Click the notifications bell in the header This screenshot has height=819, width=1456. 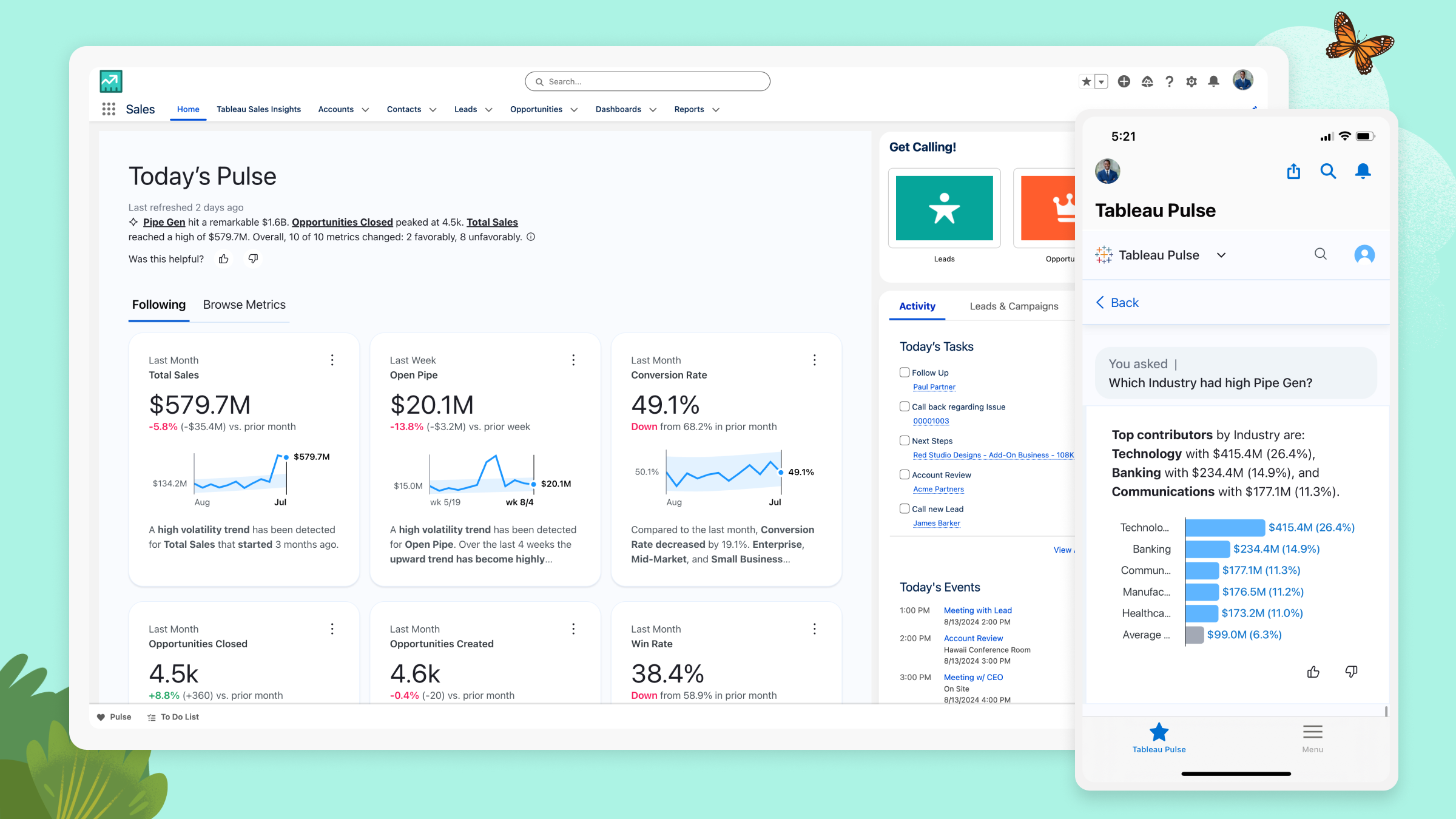pos(1214,81)
